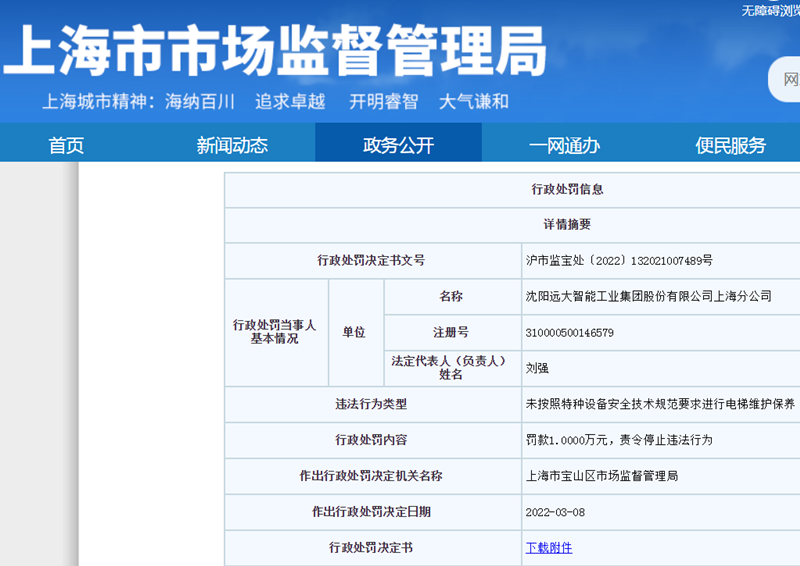Image resolution: width=800 pixels, height=566 pixels.
Task: Select registration number 310000500146579
Action: (569, 333)
